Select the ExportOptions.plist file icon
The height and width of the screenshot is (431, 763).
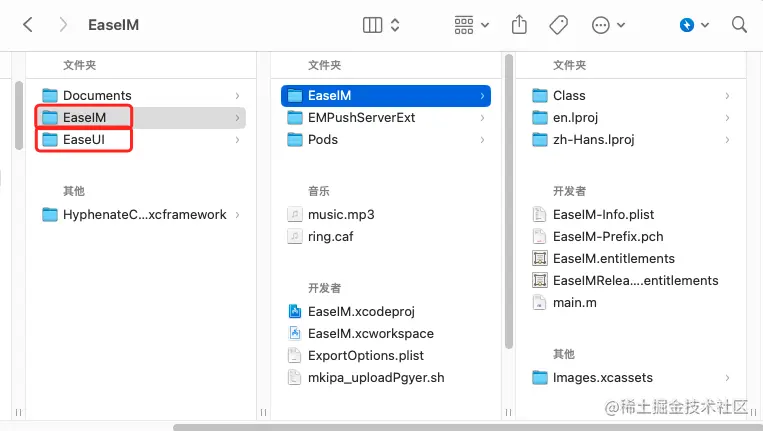(295, 356)
